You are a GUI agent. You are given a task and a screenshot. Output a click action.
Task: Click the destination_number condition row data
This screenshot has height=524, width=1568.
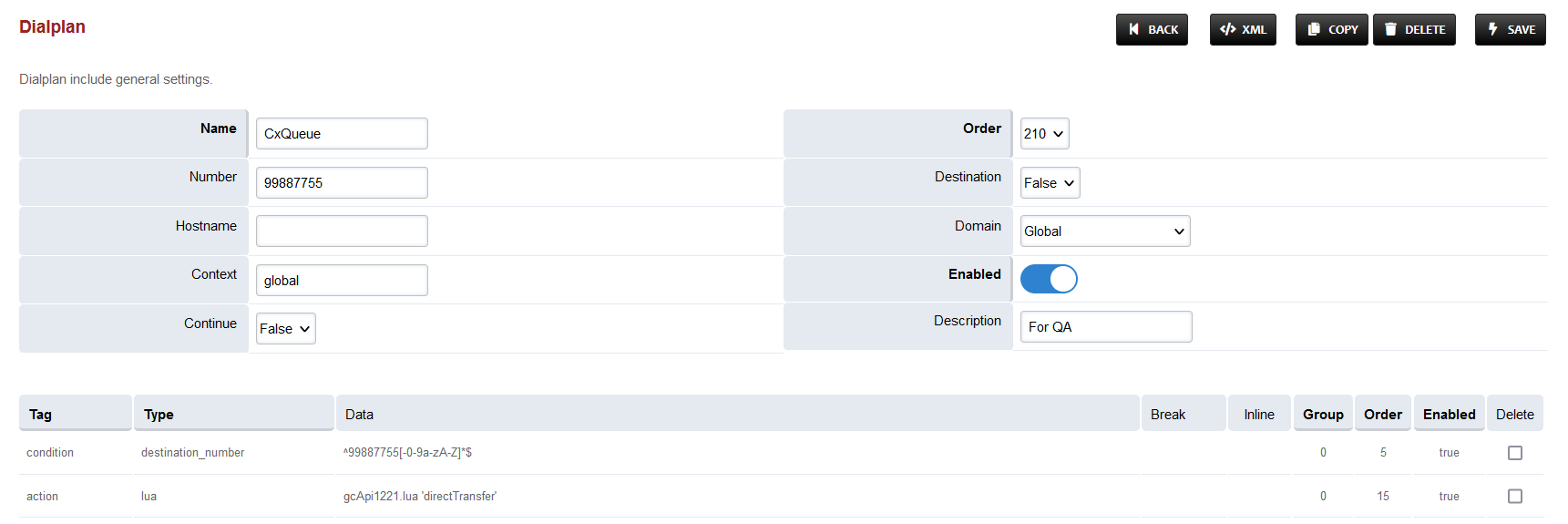click(x=407, y=453)
